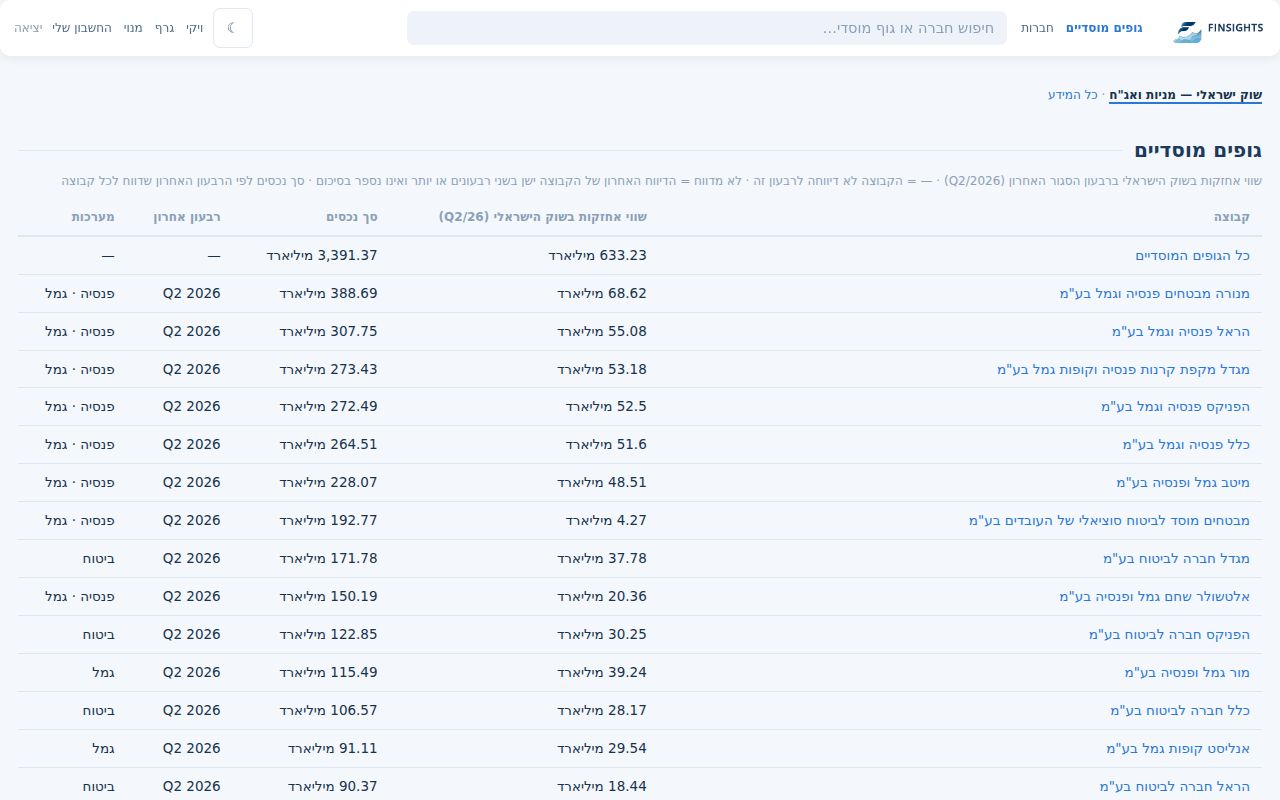
Task: Click the 4.27 מיליארד holdings cell
Action: pyautogui.click(x=607, y=521)
